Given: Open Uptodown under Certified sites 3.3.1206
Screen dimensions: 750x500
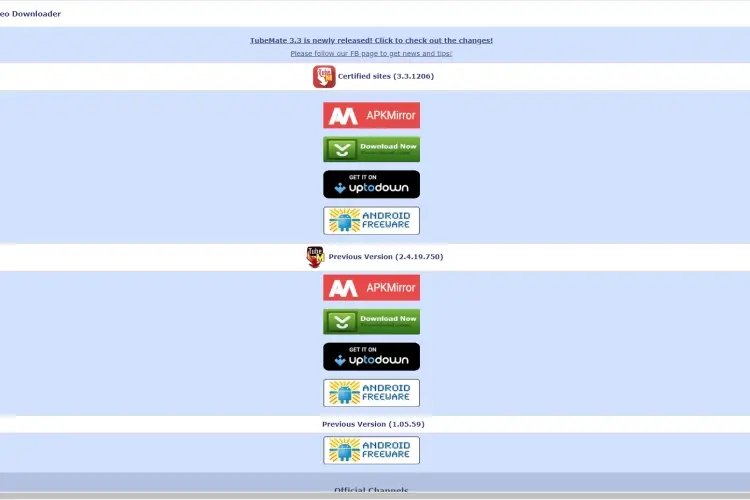Looking at the screenshot, I should [x=372, y=184].
